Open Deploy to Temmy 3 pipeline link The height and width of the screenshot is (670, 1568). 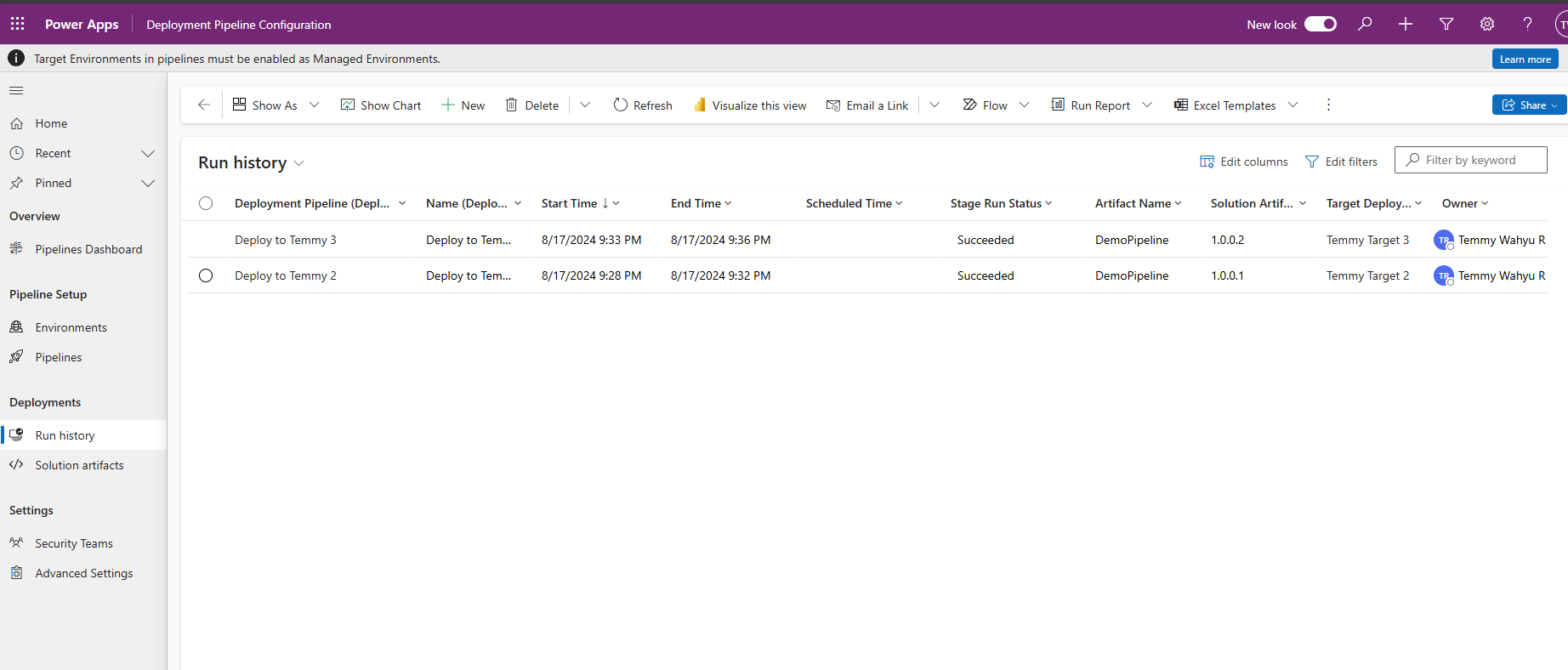[286, 240]
